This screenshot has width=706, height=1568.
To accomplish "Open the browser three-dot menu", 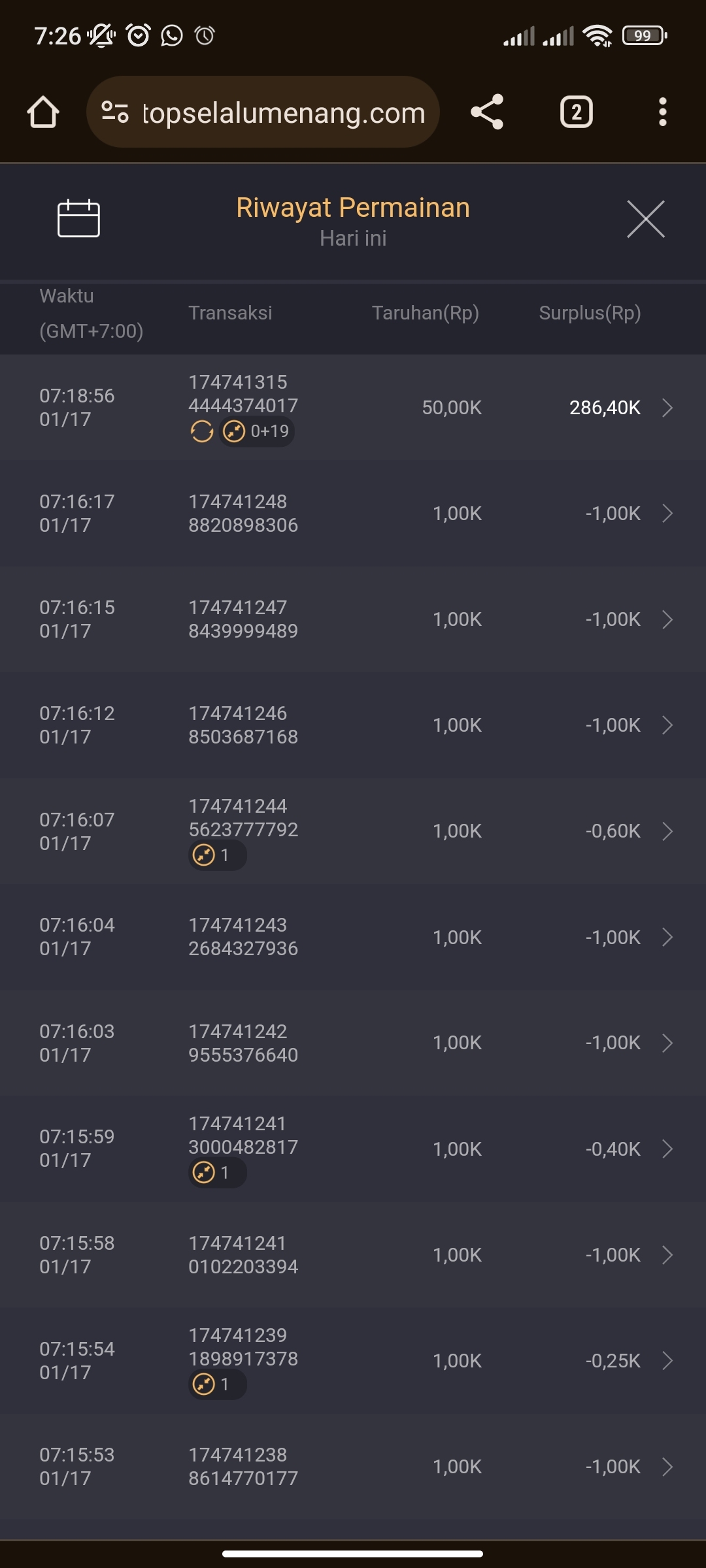I will [662, 112].
